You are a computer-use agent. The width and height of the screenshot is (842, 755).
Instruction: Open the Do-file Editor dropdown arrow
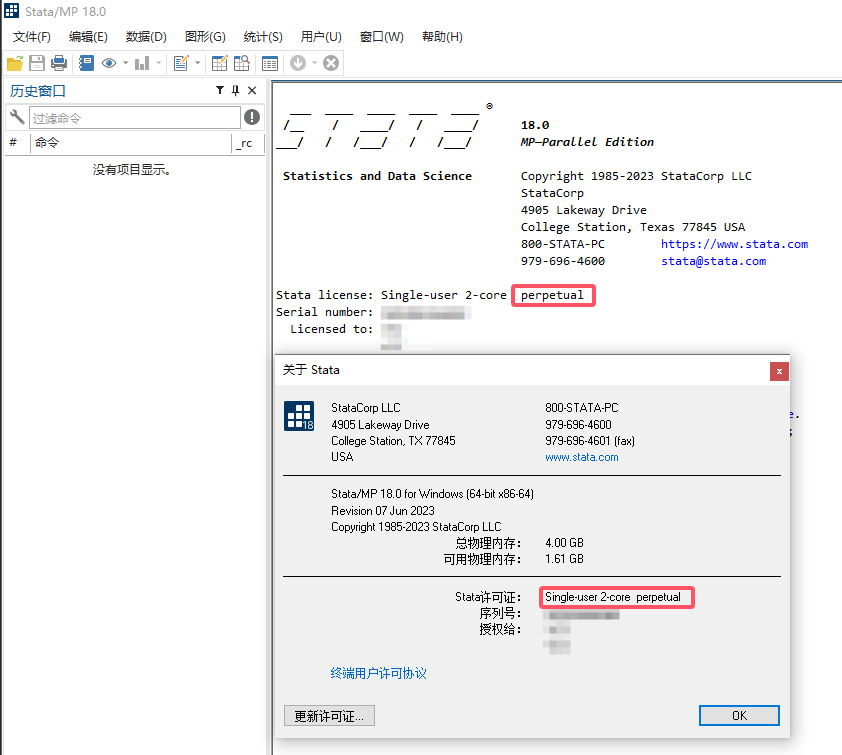click(x=196, y=63)
